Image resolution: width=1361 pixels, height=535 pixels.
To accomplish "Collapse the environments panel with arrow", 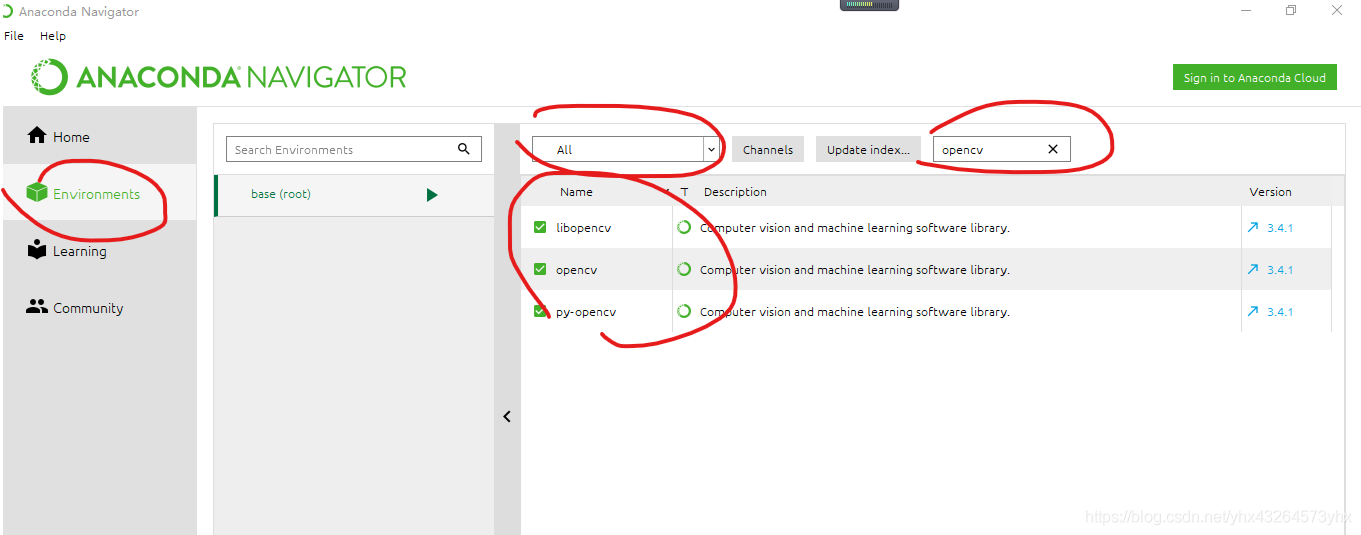I will click(x=507, y=416).
